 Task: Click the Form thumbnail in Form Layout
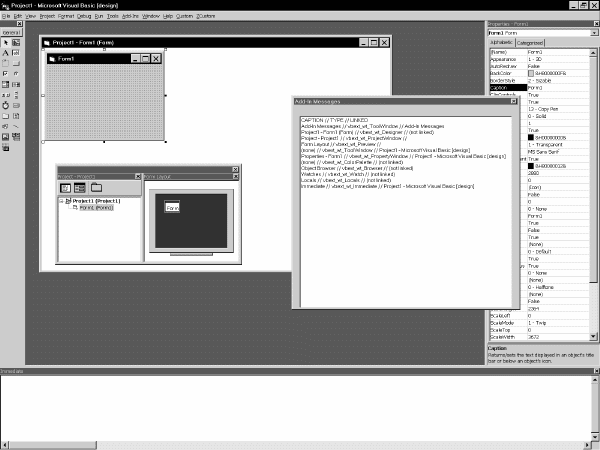(172, 207)
